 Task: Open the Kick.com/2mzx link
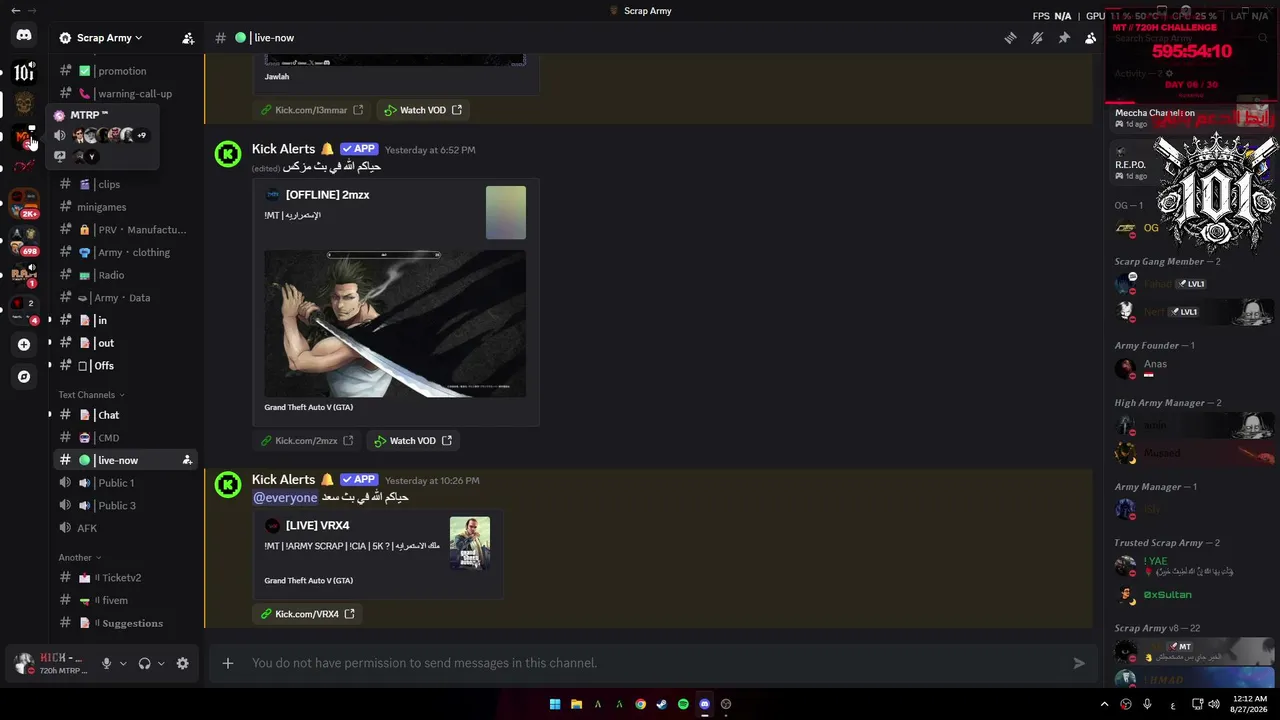[x=306, y=441]
